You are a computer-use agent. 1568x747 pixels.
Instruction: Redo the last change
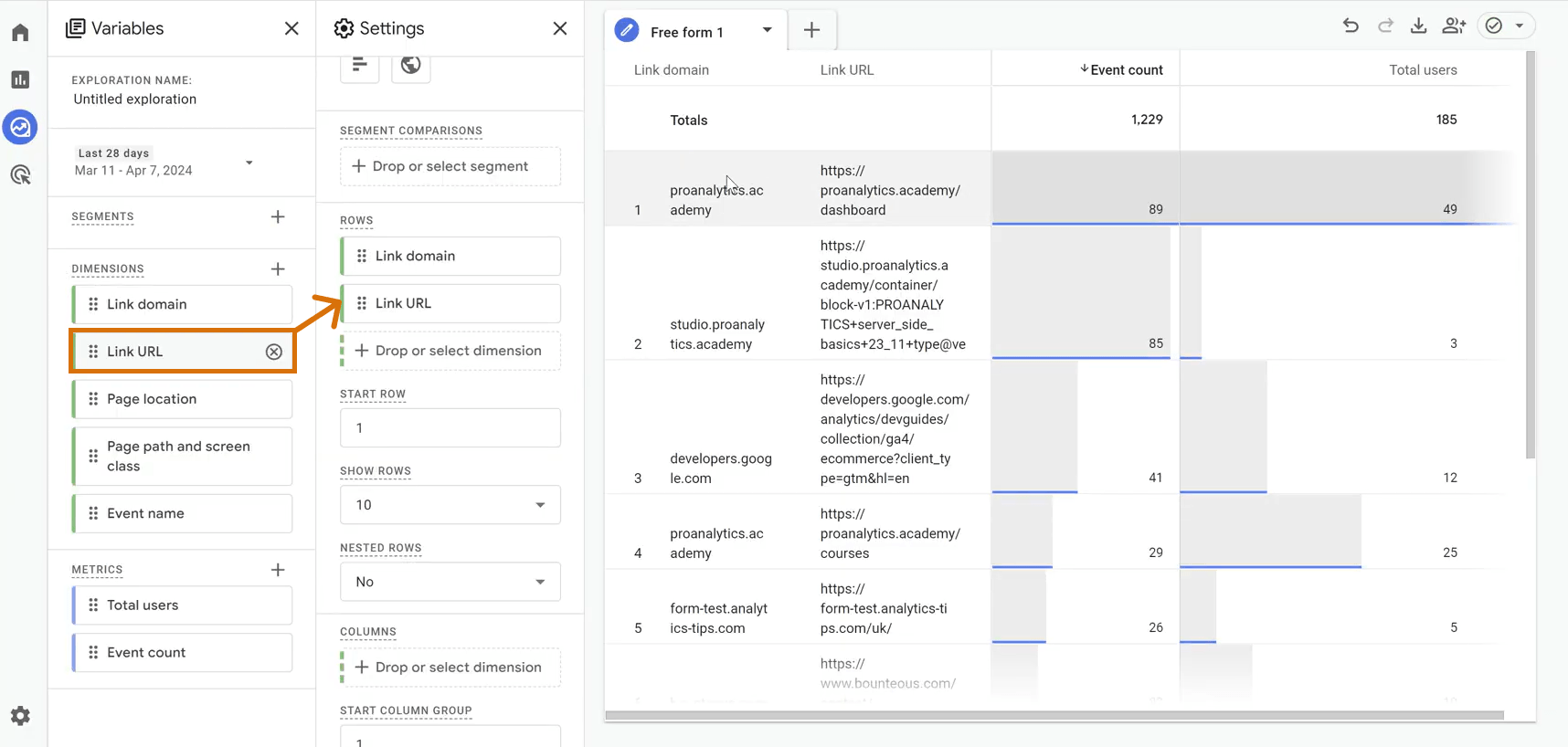click(x=1385, y=26)
